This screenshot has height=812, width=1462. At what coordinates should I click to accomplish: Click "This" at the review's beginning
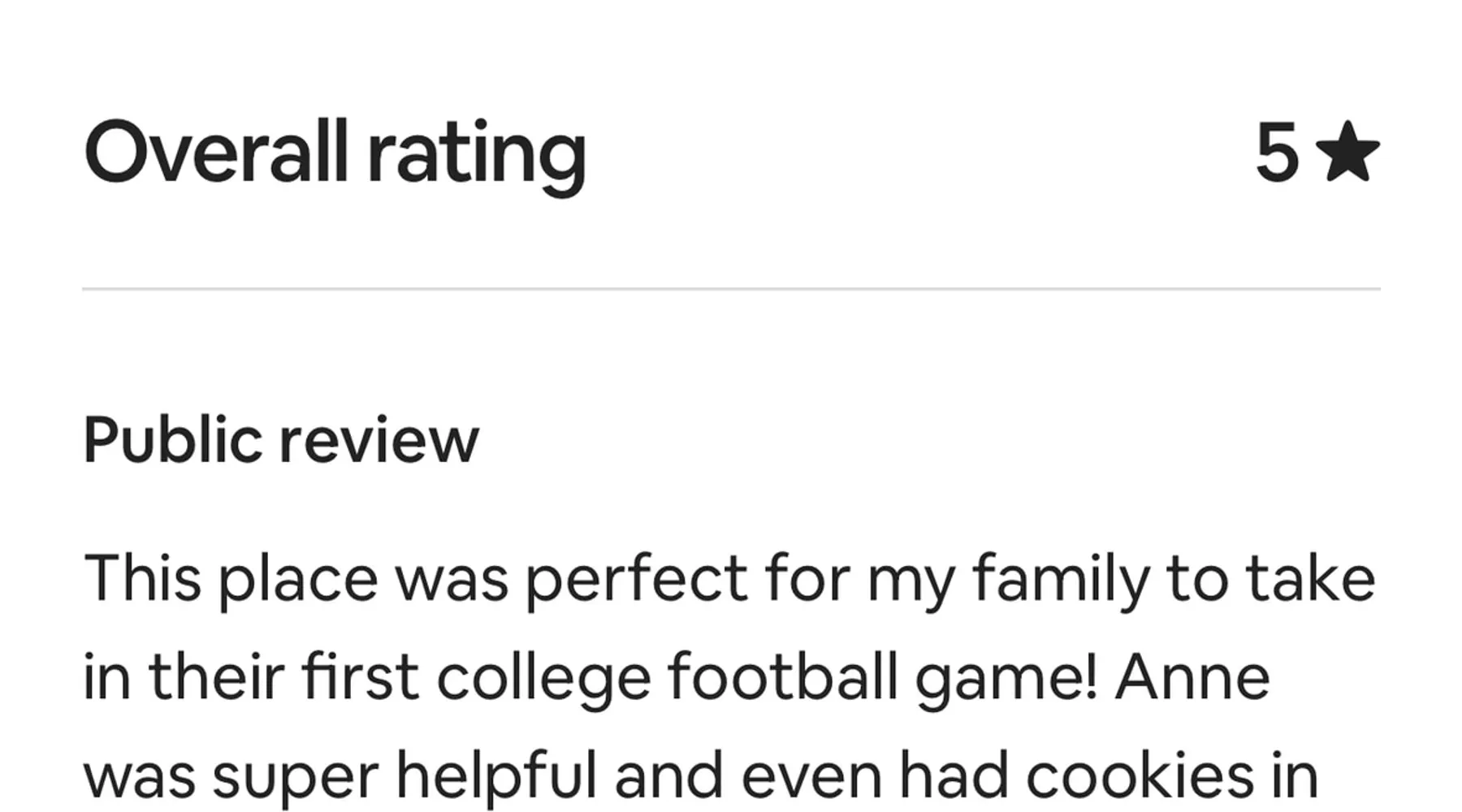pos(142,579)
